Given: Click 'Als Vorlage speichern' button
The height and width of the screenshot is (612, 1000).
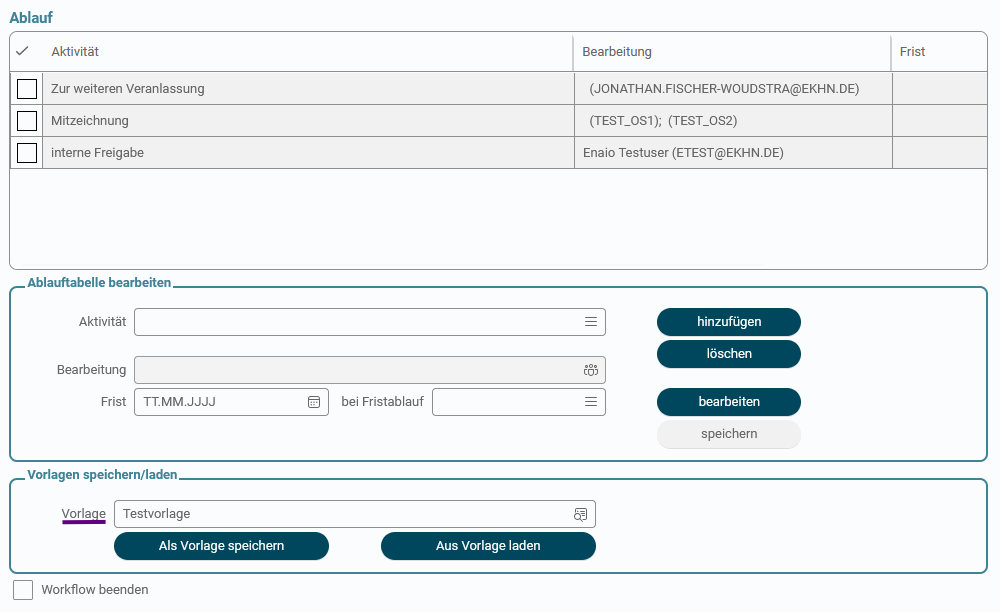Looking at the screenshot, I should click(221, 546).
